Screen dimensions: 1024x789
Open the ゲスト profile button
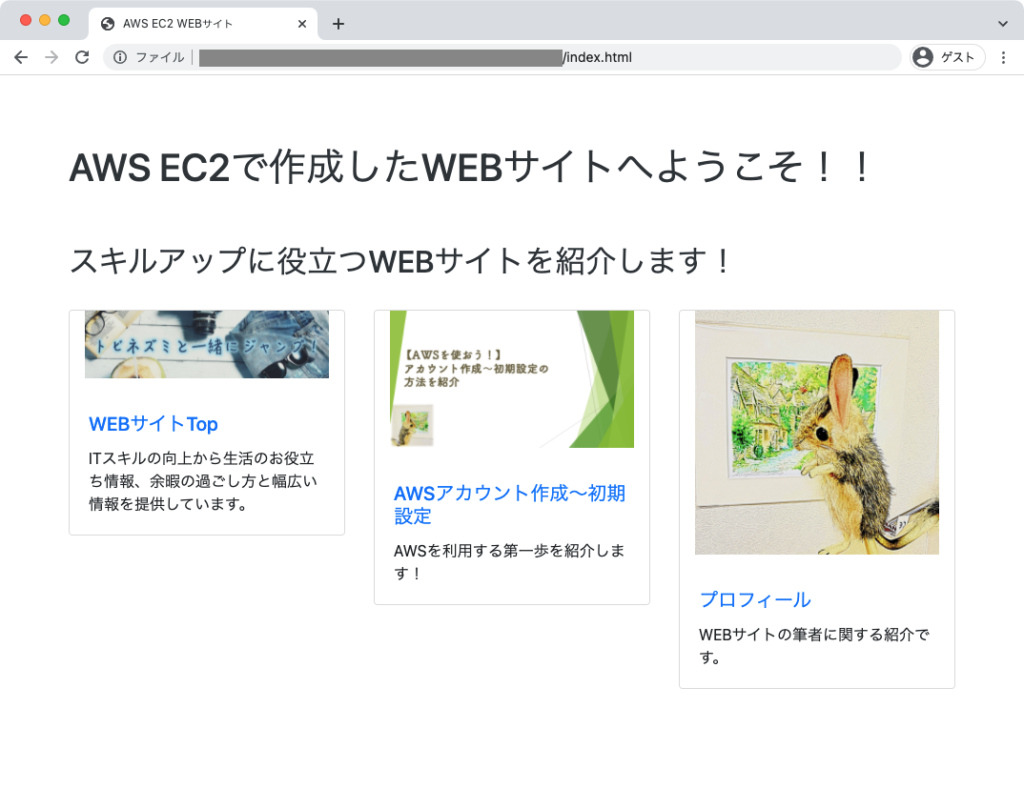[x=947, y=57]
